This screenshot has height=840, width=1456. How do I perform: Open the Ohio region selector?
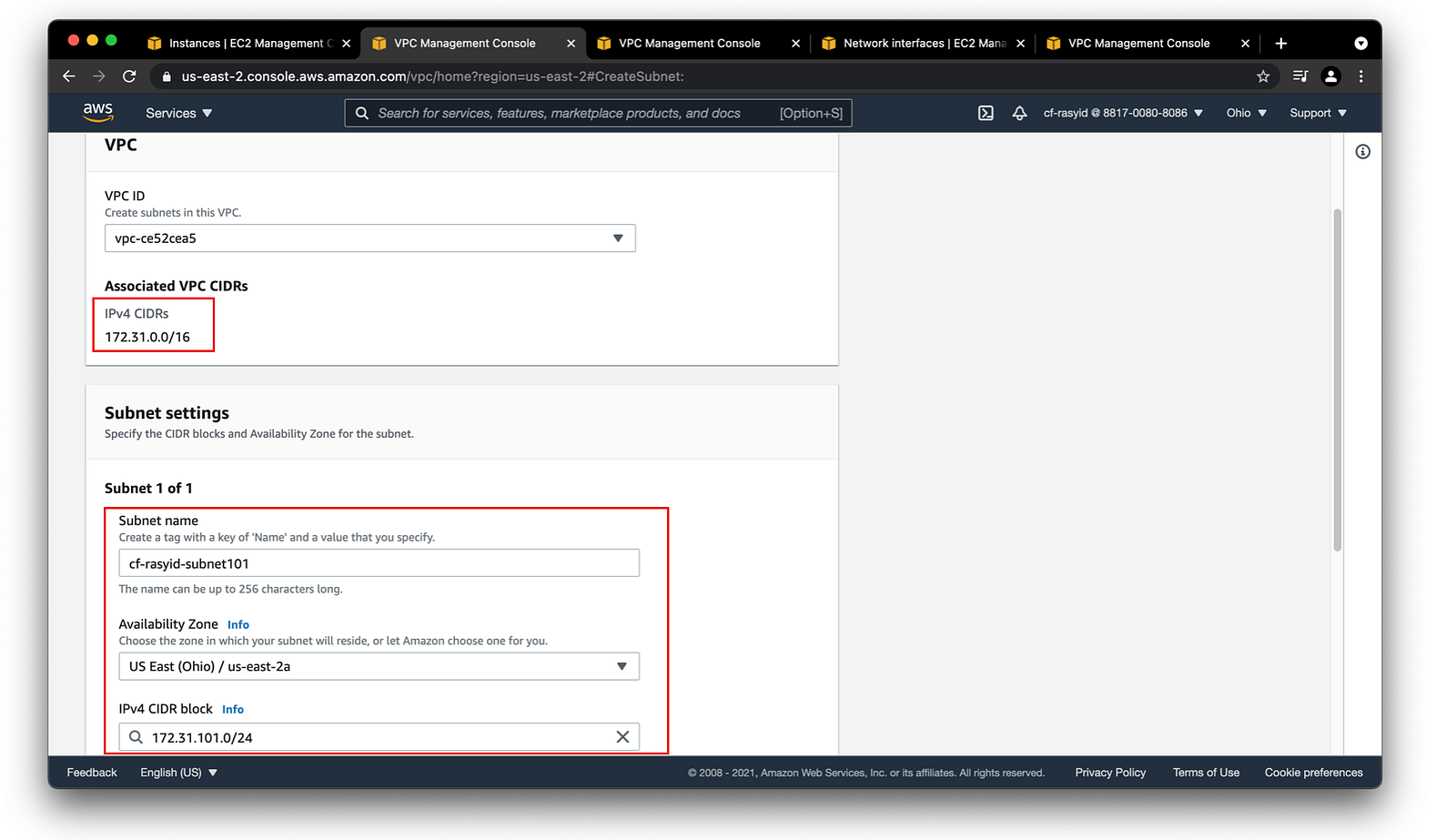click(x=1246, y=113)
